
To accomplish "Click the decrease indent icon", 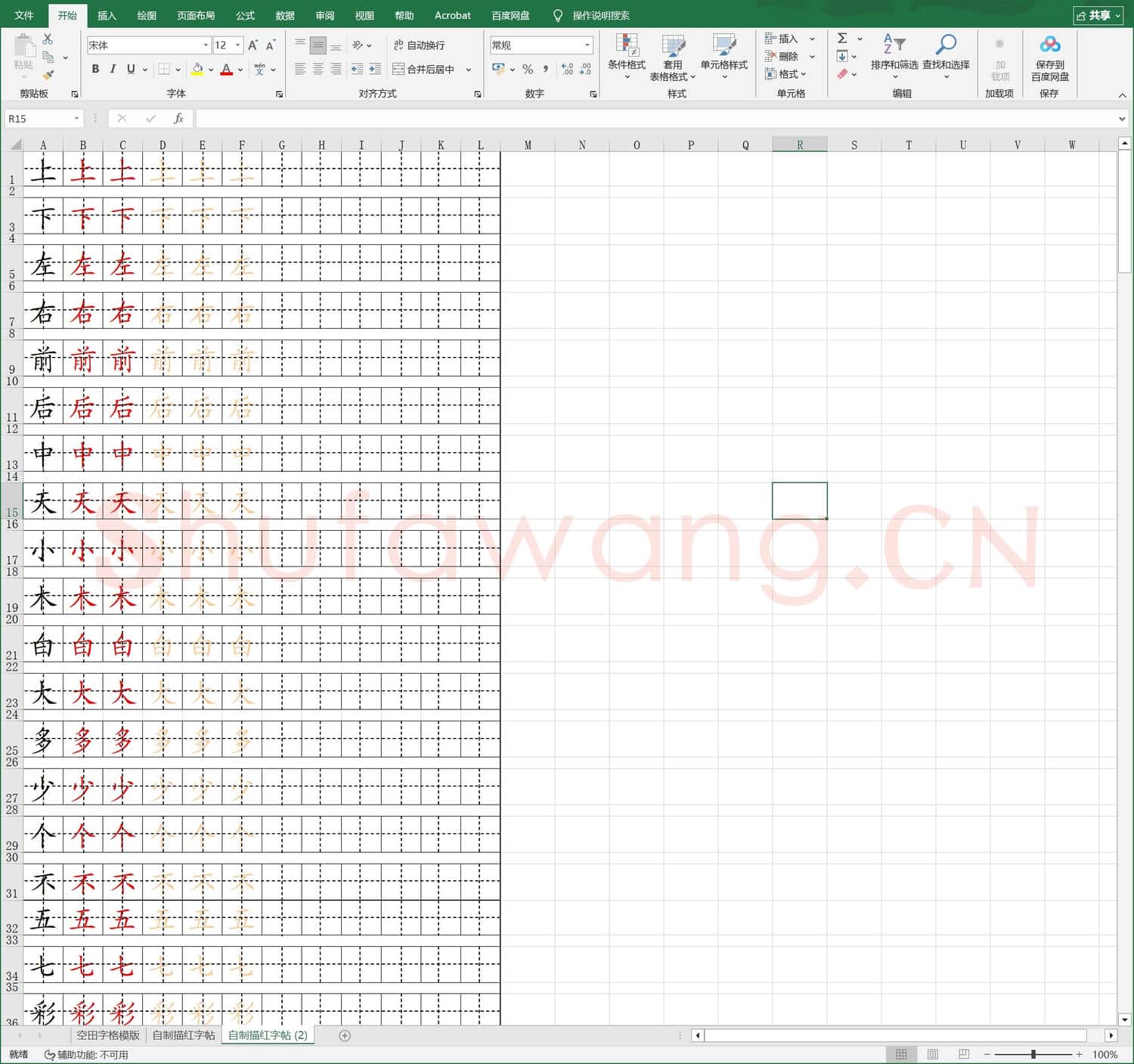I will click(x=357, y=69).
